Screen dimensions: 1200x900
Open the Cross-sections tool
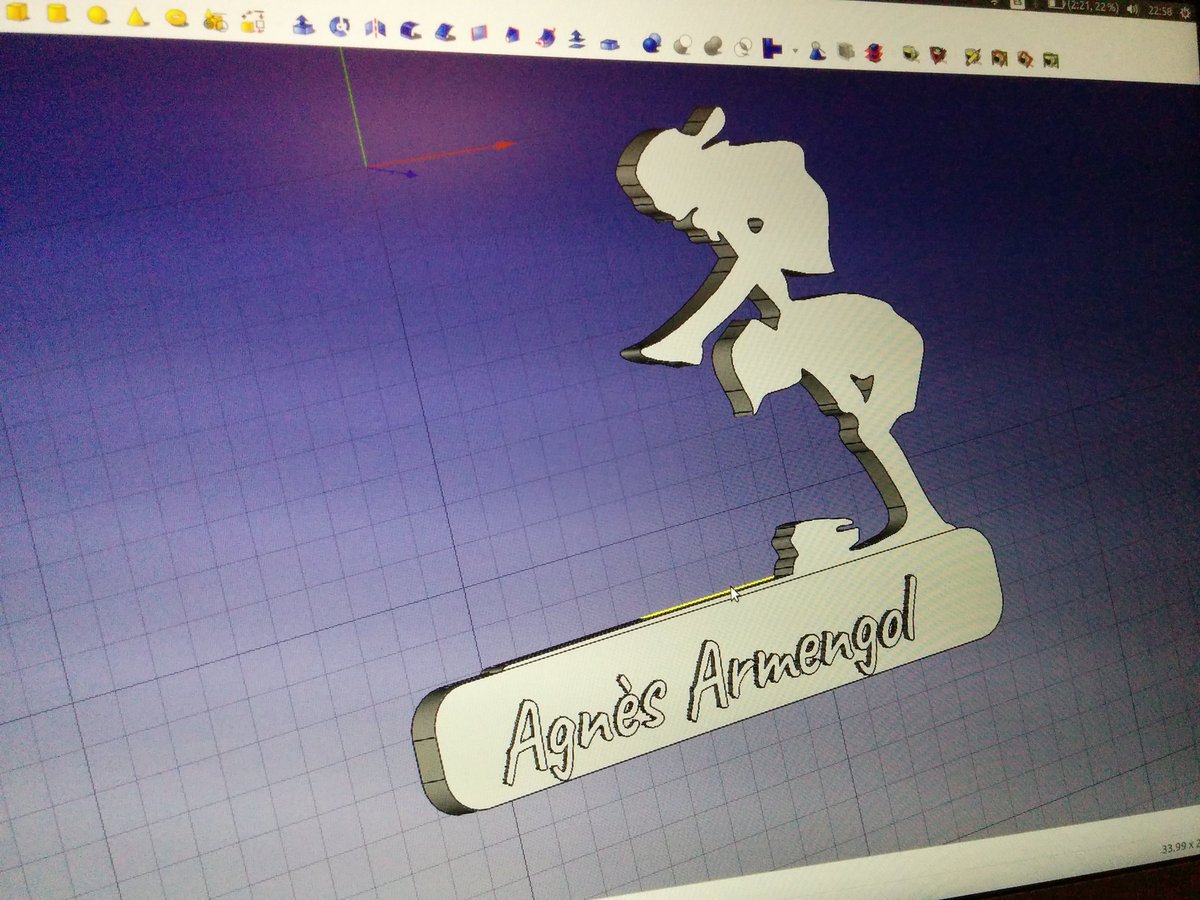click(x=873, y=53)
